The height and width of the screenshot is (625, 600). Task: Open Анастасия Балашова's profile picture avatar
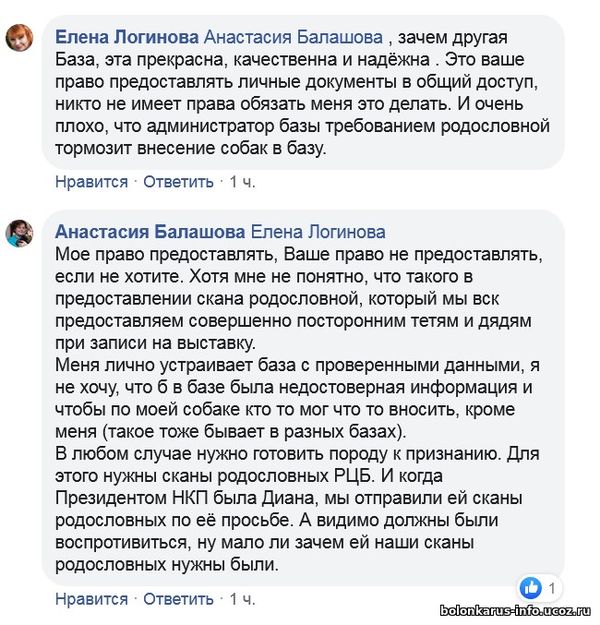19,233
